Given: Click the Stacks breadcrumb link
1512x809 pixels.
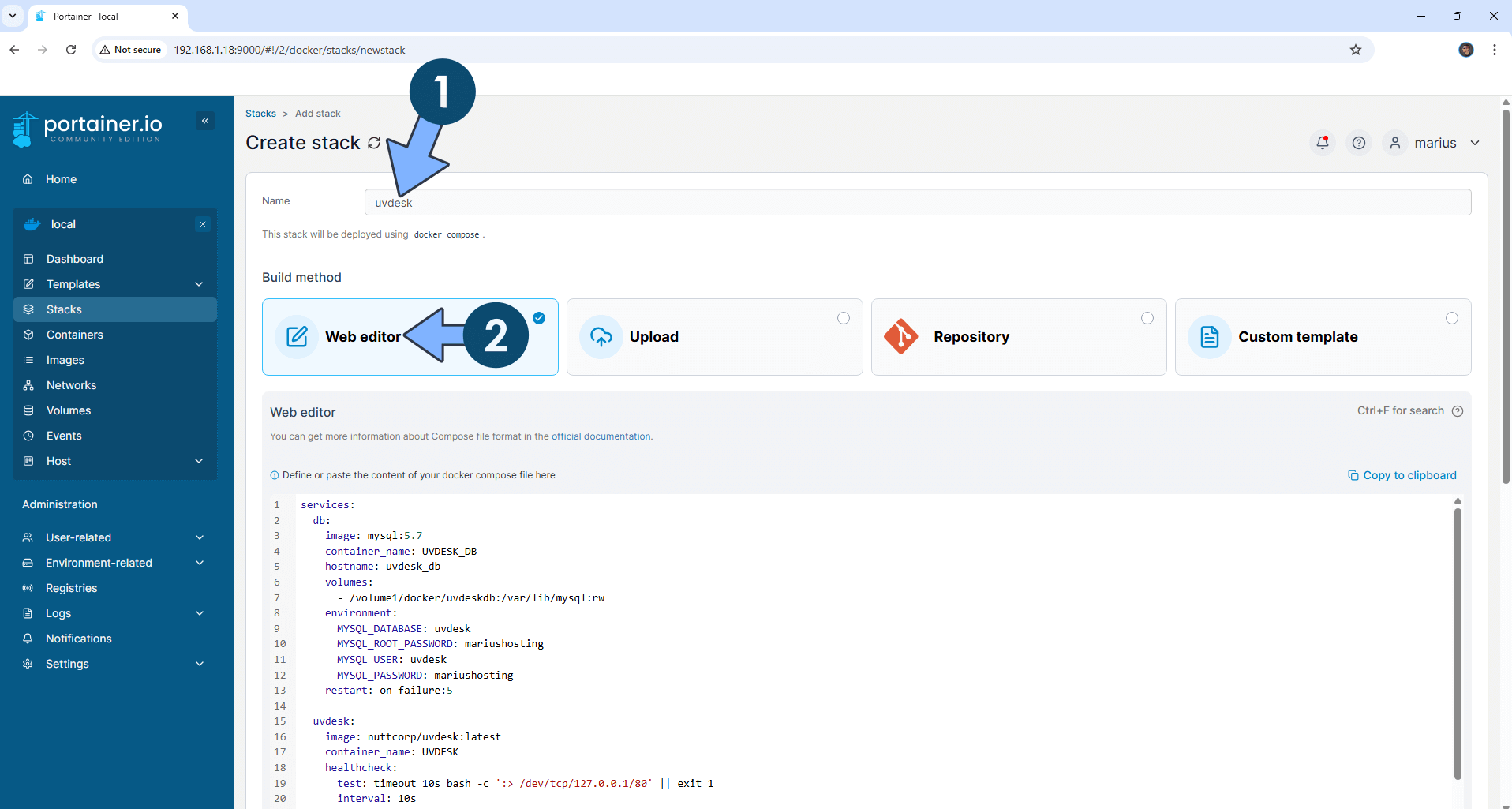Looking at the screenshot, I should [x=260, y=114].
